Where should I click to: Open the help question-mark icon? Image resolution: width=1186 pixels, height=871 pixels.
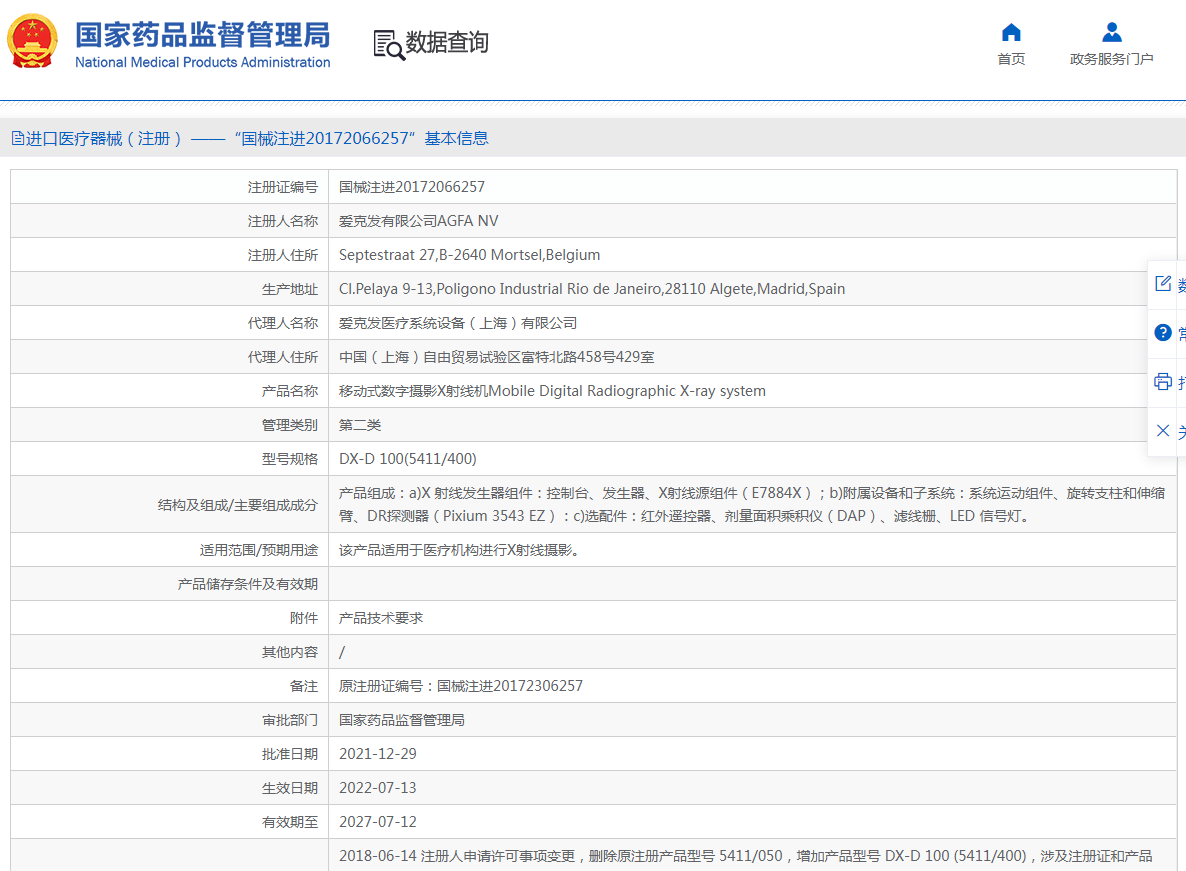1163,333
